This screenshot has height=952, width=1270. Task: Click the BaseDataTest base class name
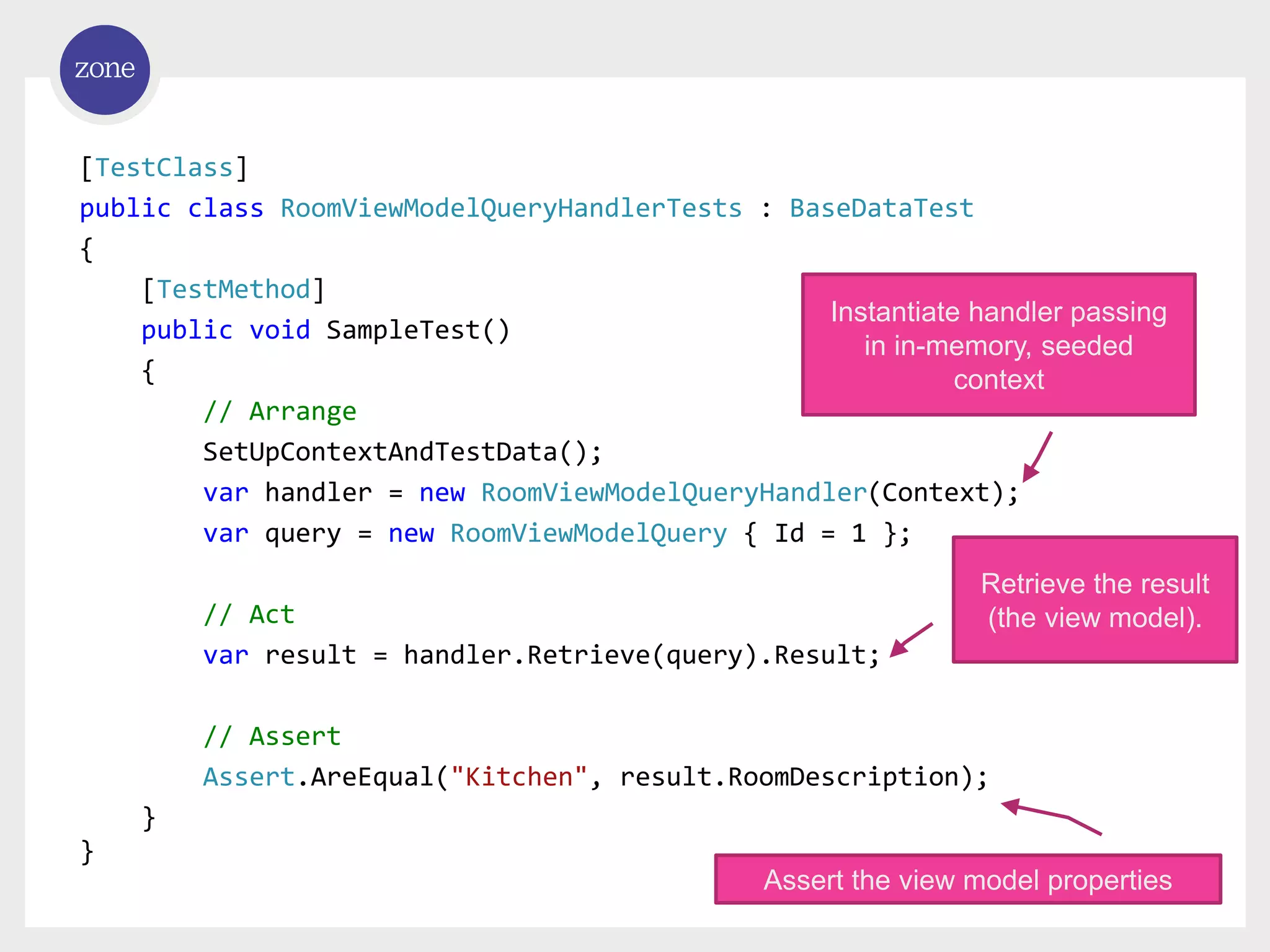[881, 208]
